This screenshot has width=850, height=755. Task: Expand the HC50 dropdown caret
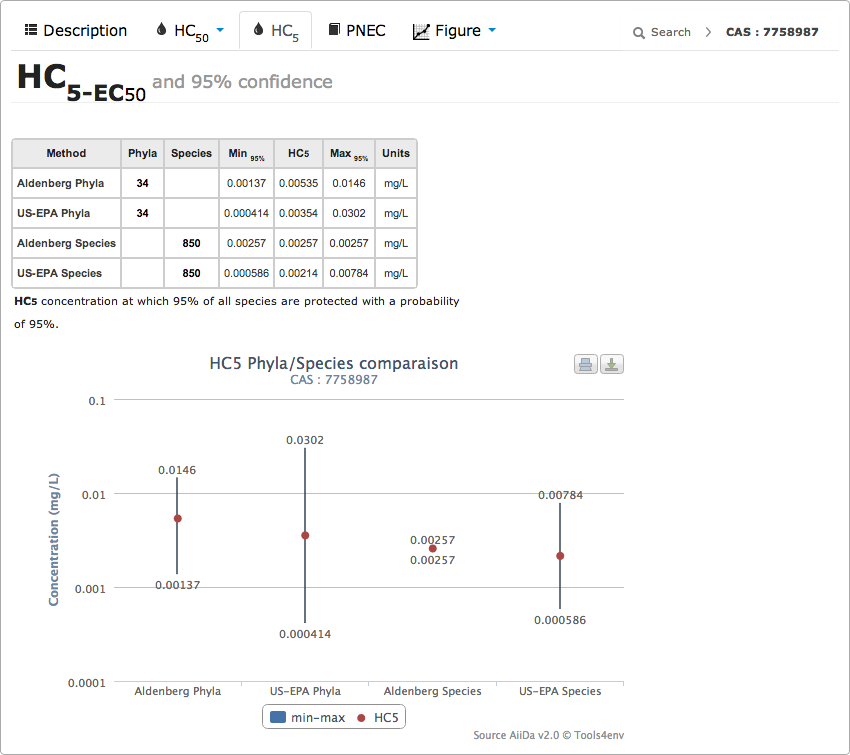pos(220,31)
